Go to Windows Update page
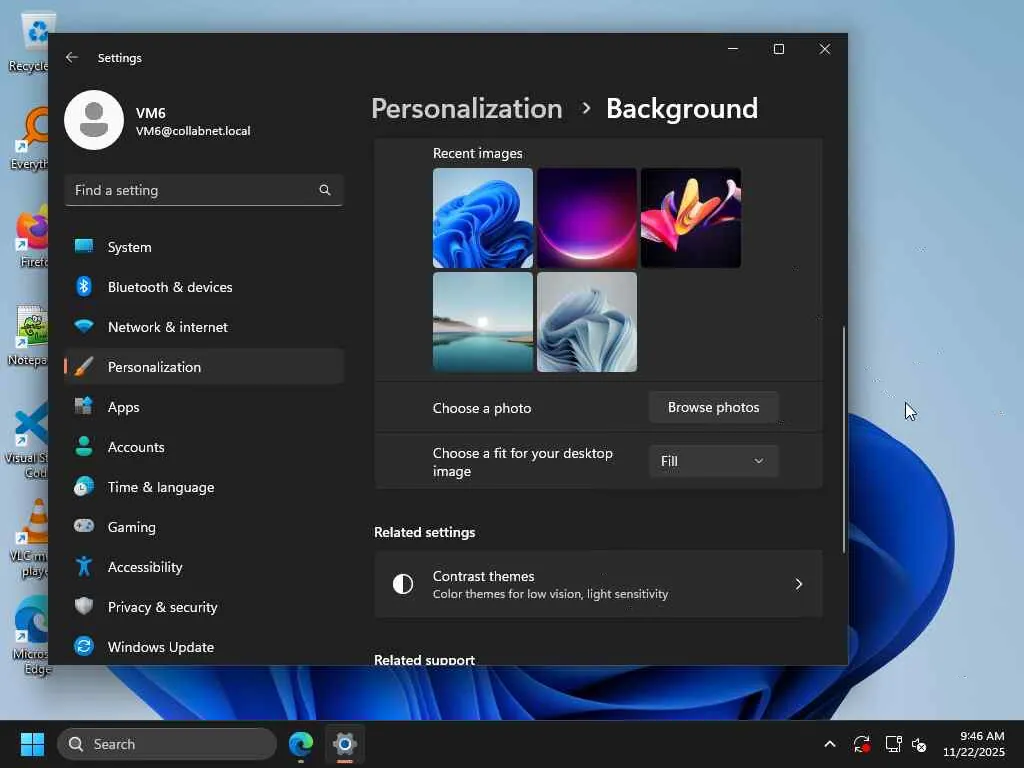This screenshot has width=1024, height=768. click(160, 647)
